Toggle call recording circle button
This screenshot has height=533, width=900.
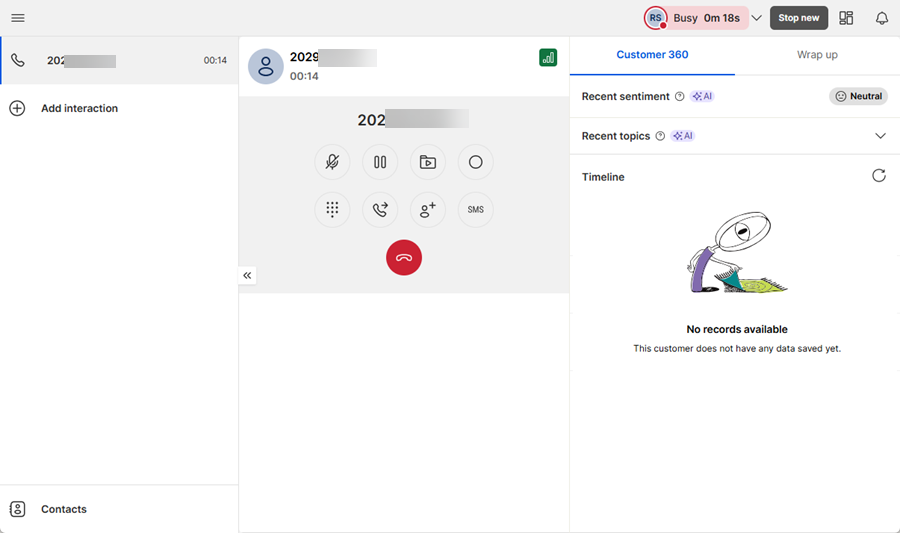pyautogui.click(x=475, y=162)
